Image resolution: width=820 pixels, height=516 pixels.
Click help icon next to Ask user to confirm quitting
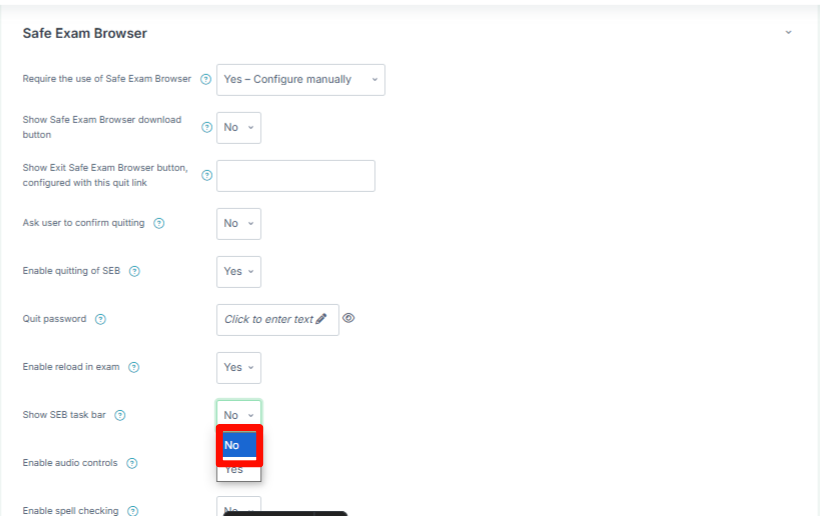click(159, 223)
